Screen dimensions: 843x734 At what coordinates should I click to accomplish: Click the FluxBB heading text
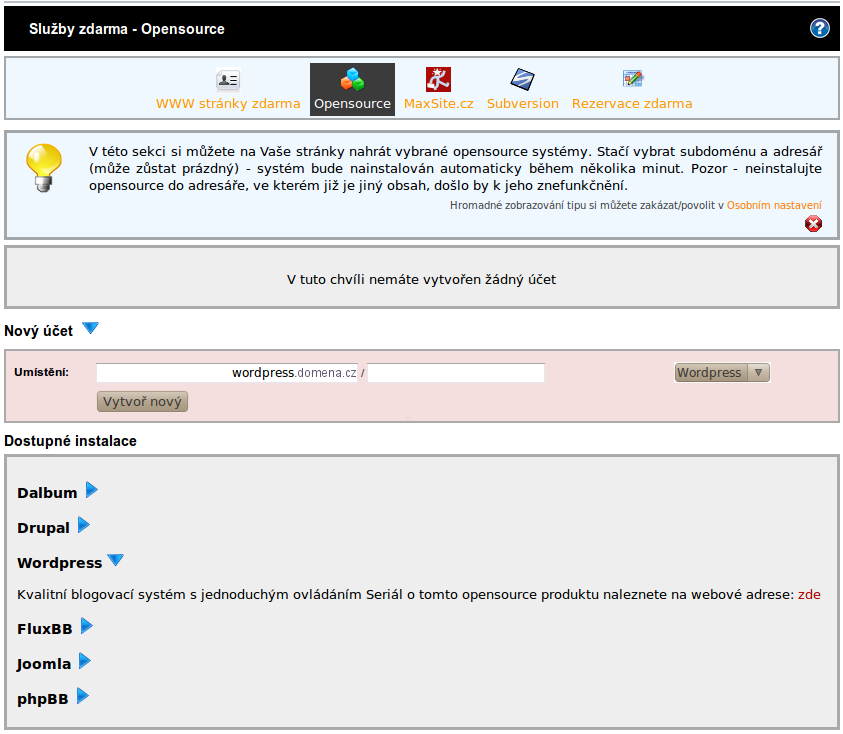45,629
